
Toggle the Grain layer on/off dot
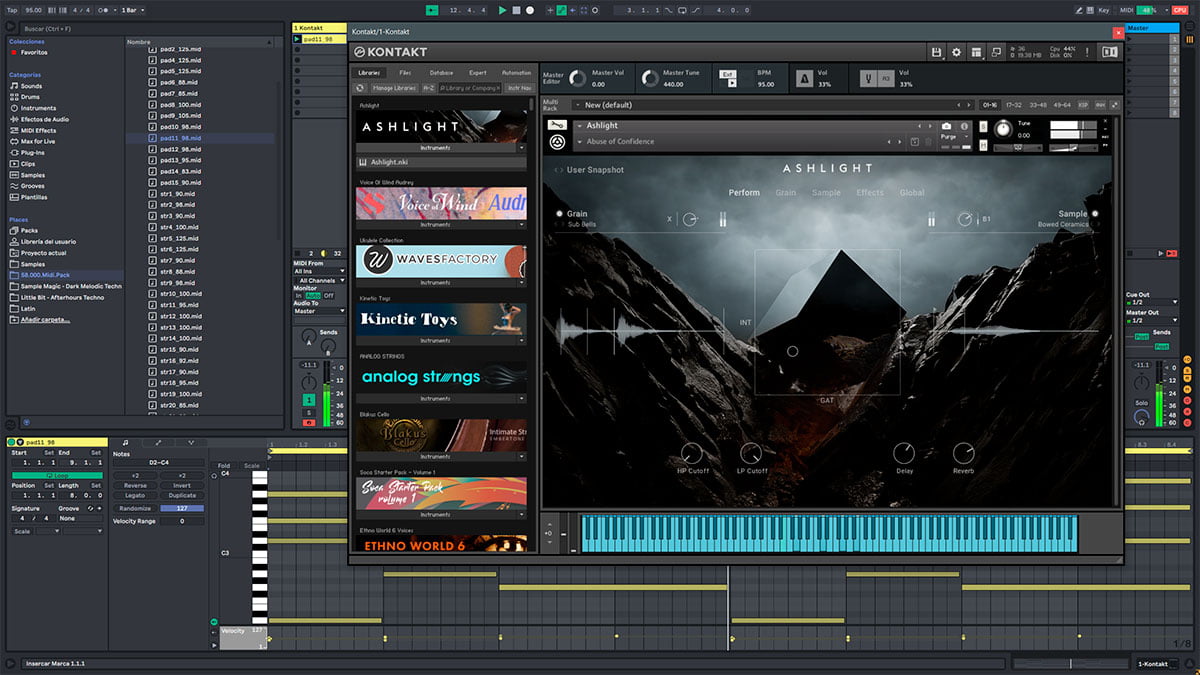(x=559, y=214)
